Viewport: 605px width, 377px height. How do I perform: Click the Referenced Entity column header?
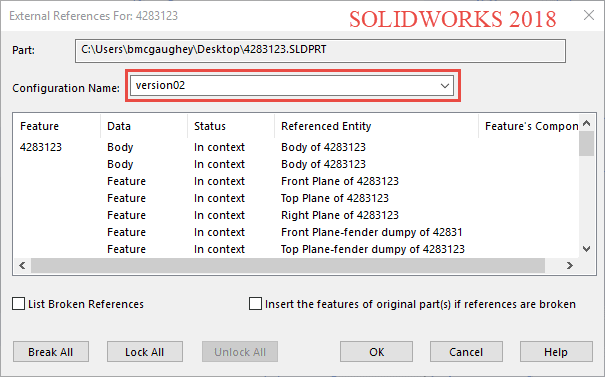point(376,126)
